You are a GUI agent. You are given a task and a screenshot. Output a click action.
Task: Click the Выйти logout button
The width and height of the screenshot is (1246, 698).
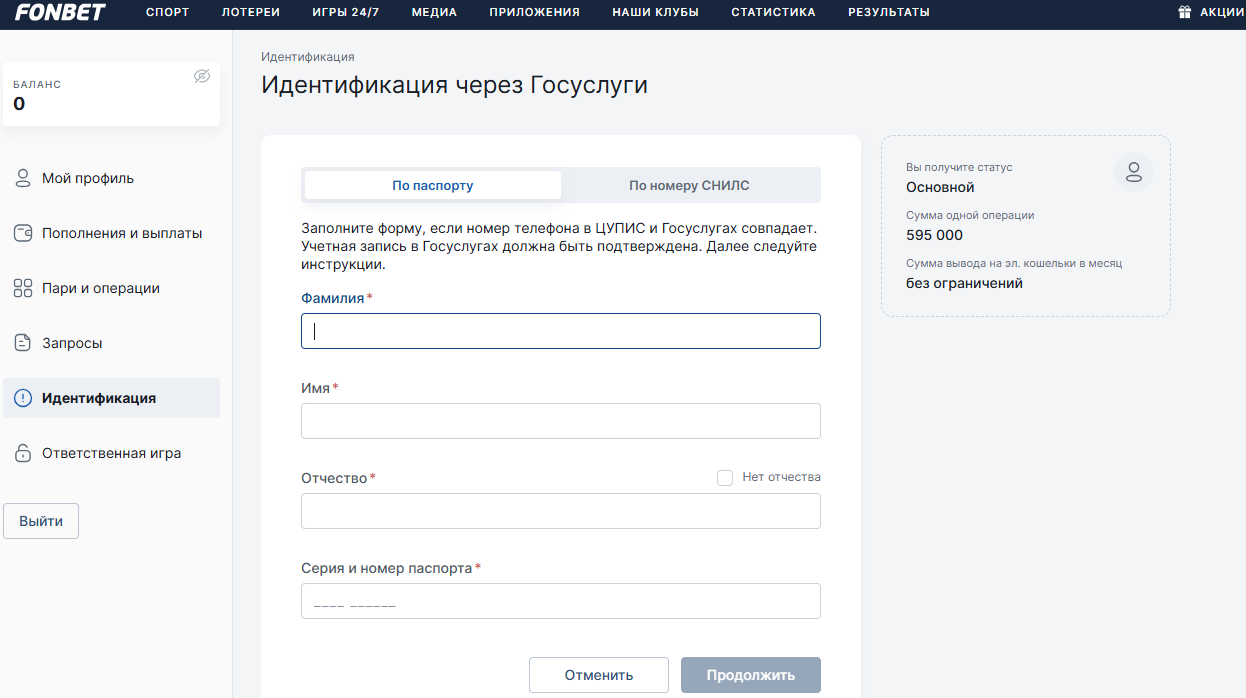[41, 521]
